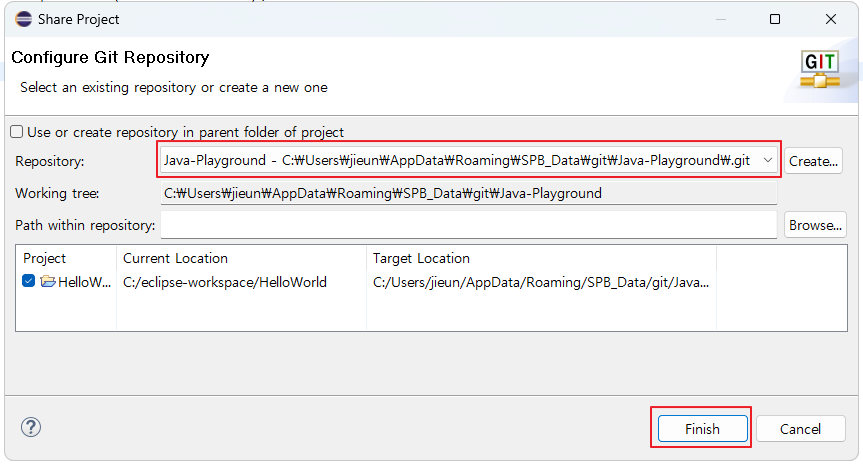Click the Project column header
Screen dimensions: 863x465
click(x=44, y=258)
